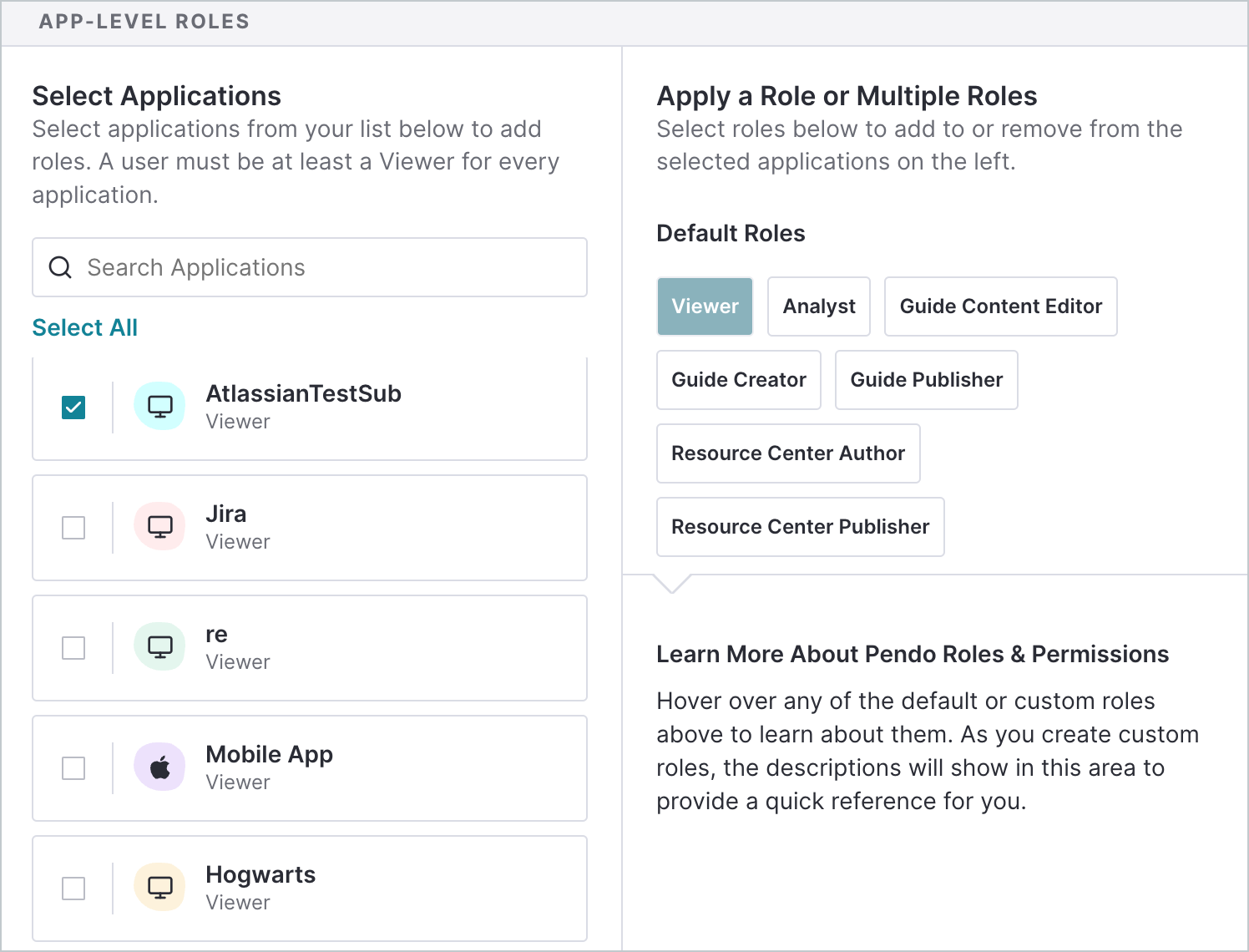Click the Mobile App application name
This screenshot has height=952, width=1249.
[x=270, y=754]
